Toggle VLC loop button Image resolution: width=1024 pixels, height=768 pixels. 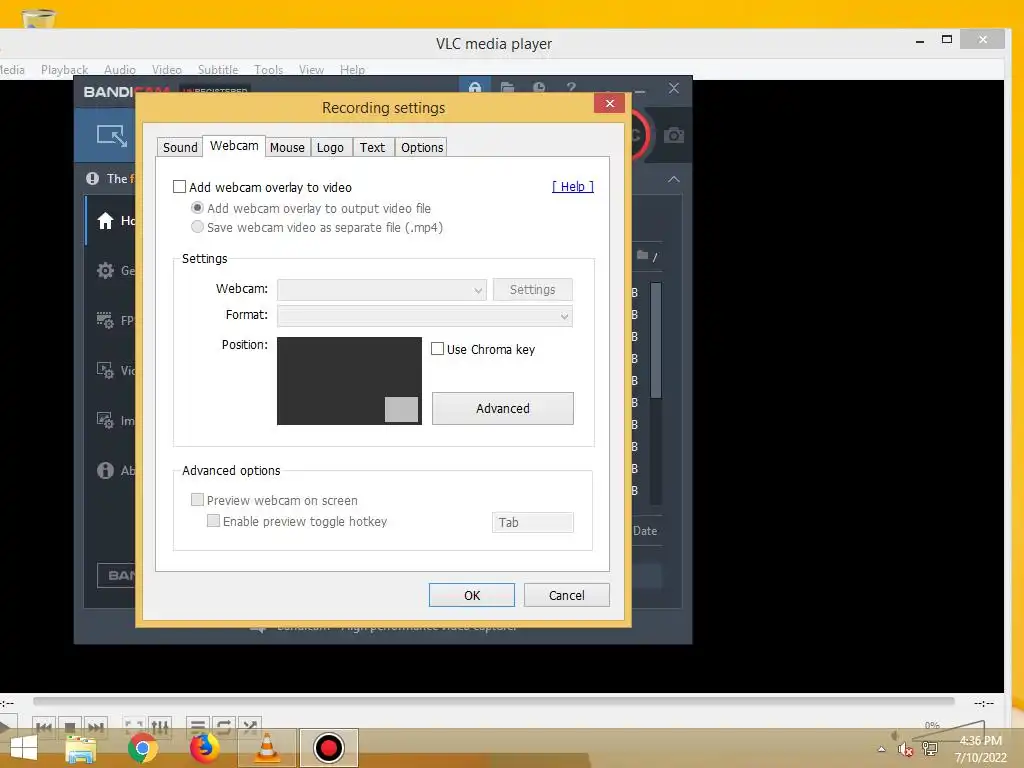[x=223, y=727]
